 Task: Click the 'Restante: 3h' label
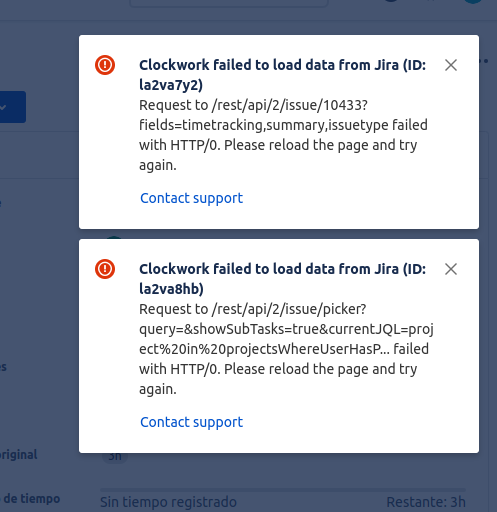426,502
